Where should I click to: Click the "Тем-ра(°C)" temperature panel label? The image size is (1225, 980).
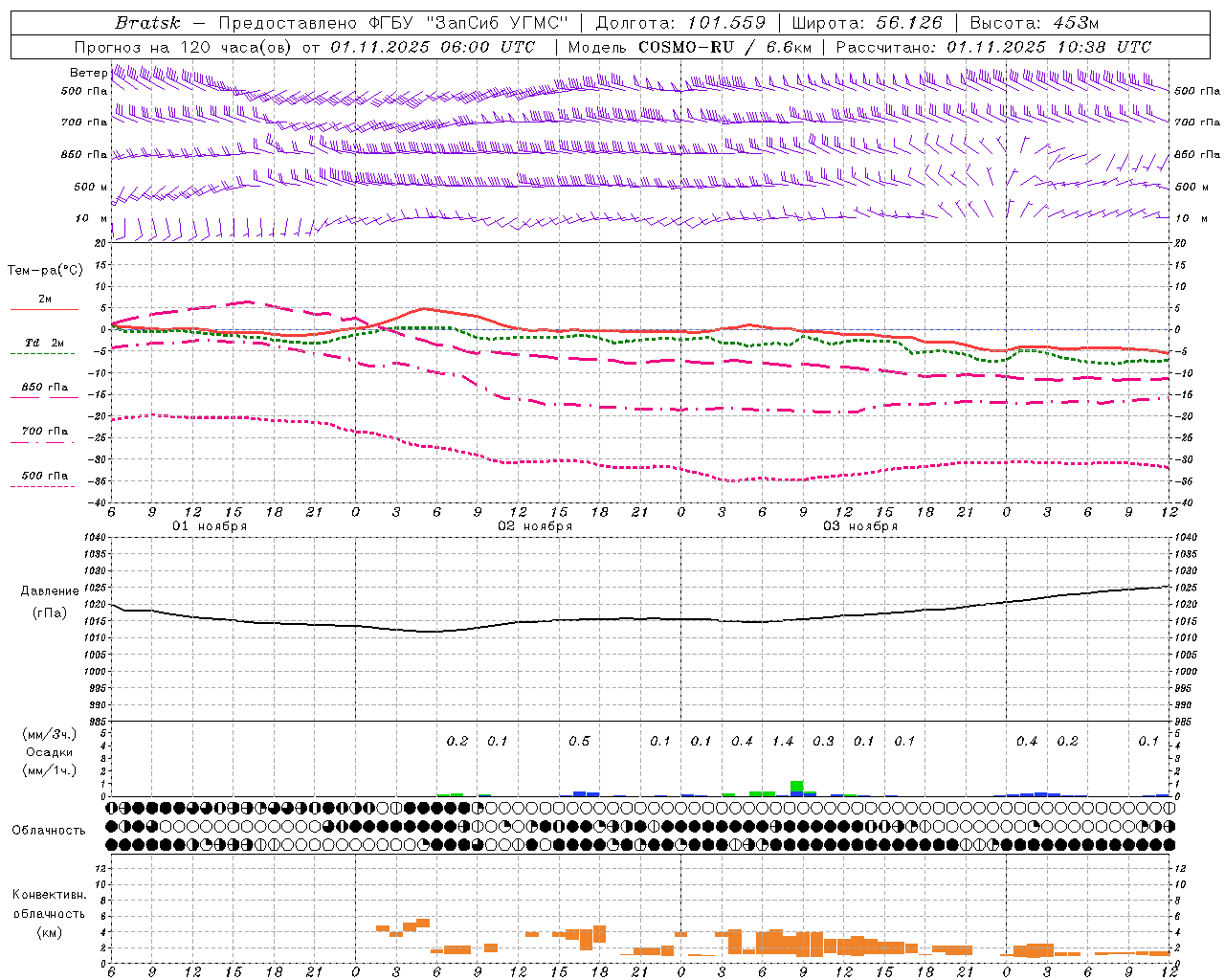point(45,270)
